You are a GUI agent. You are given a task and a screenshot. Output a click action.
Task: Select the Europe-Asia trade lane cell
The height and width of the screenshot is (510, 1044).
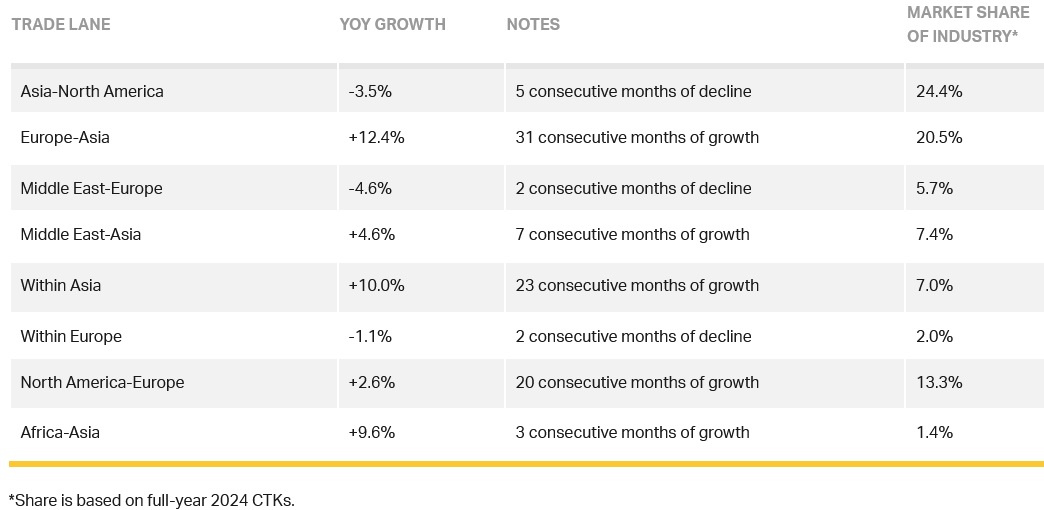coord(65,137)
